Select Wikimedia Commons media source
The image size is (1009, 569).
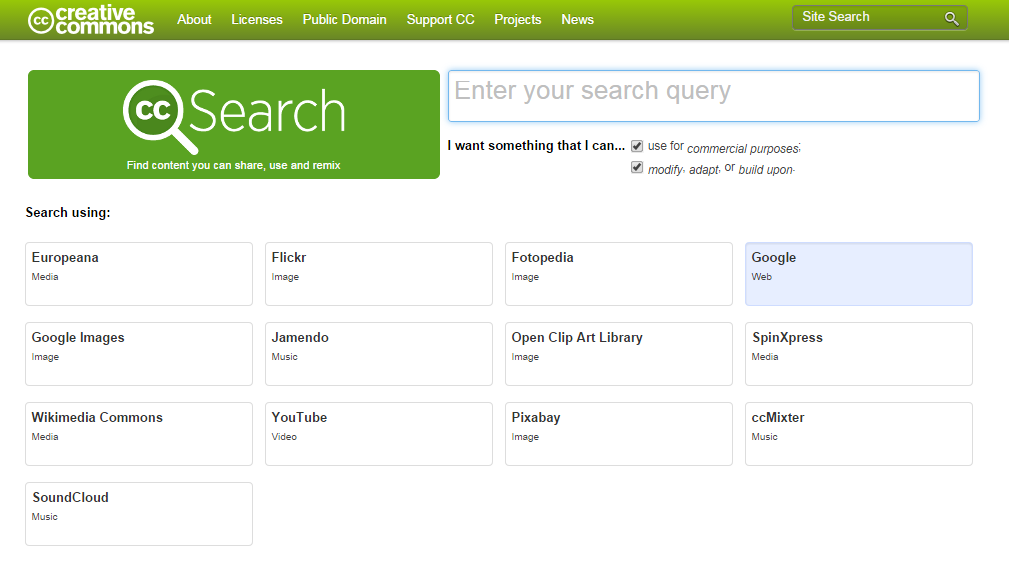tap(138, 433)
